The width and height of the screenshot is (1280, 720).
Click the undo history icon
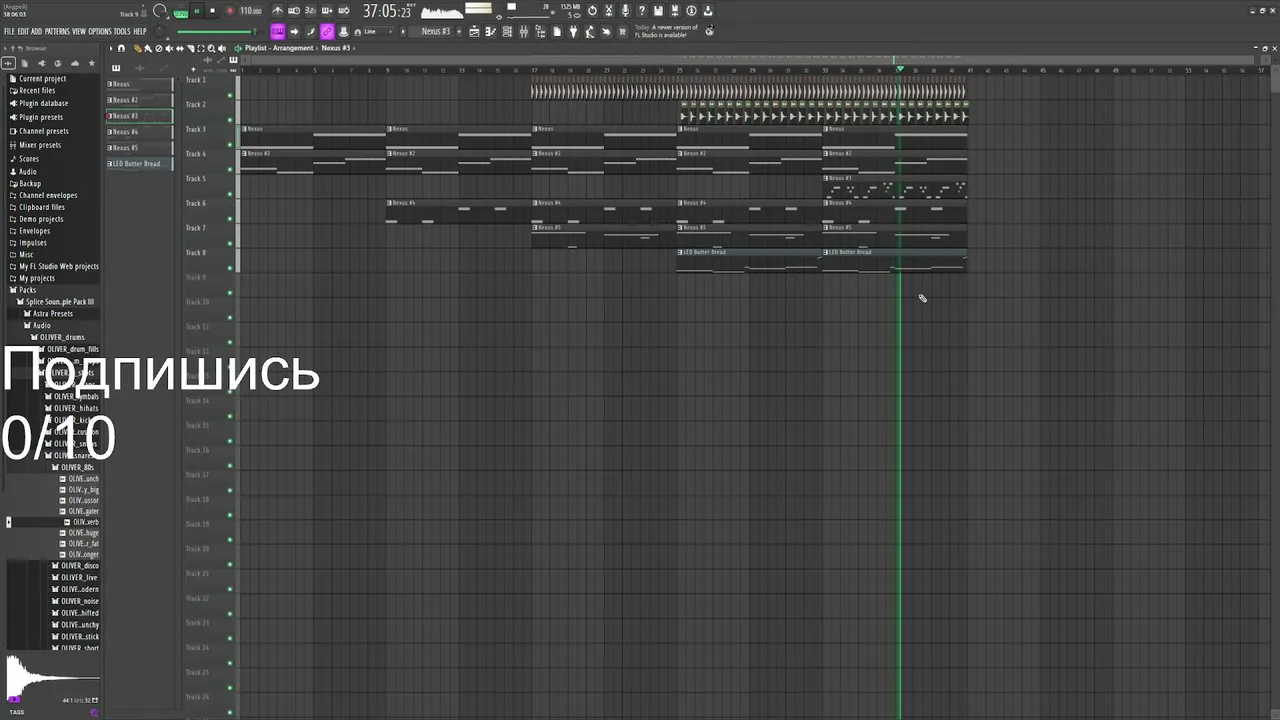click(x=592, y=11)
